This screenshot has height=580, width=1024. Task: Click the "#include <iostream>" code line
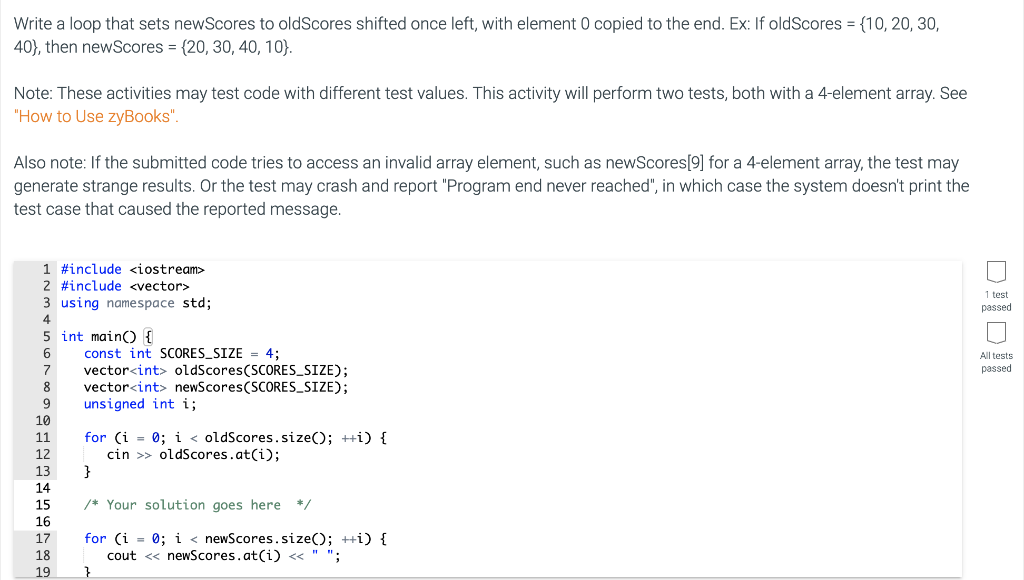[x=133, y=269]
